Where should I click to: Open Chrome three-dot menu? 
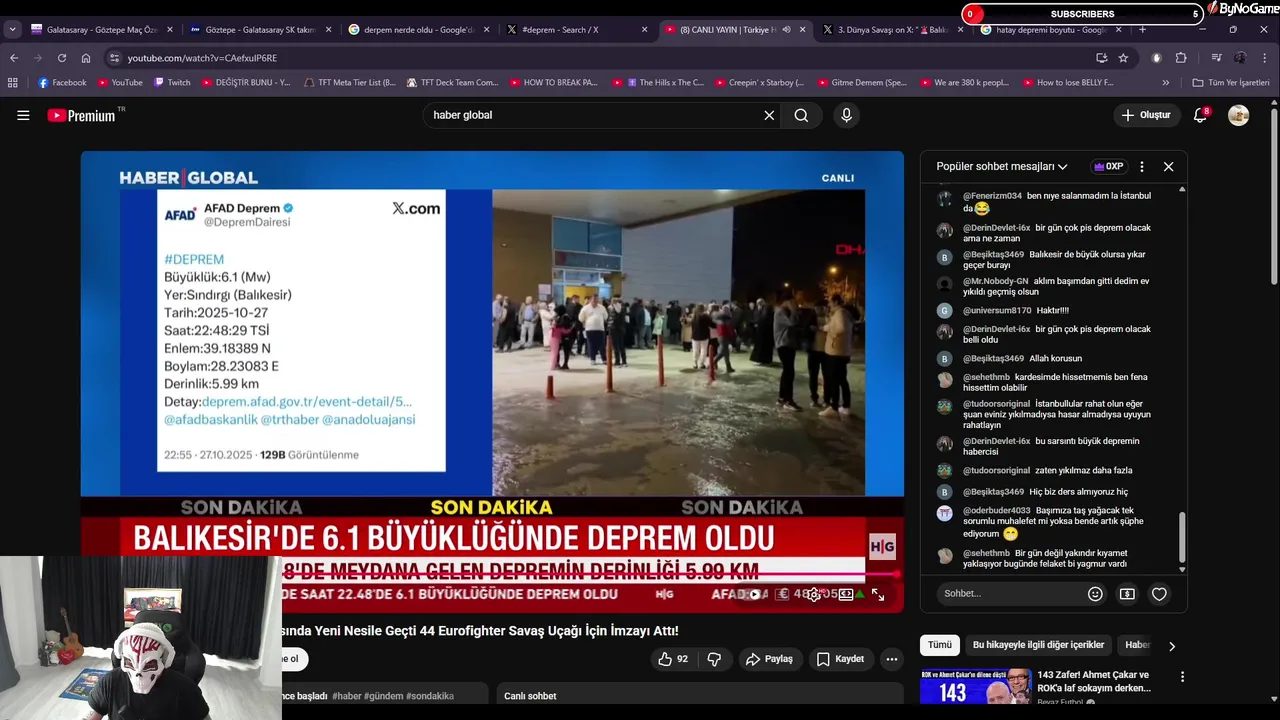click(x=1264, y=58)
